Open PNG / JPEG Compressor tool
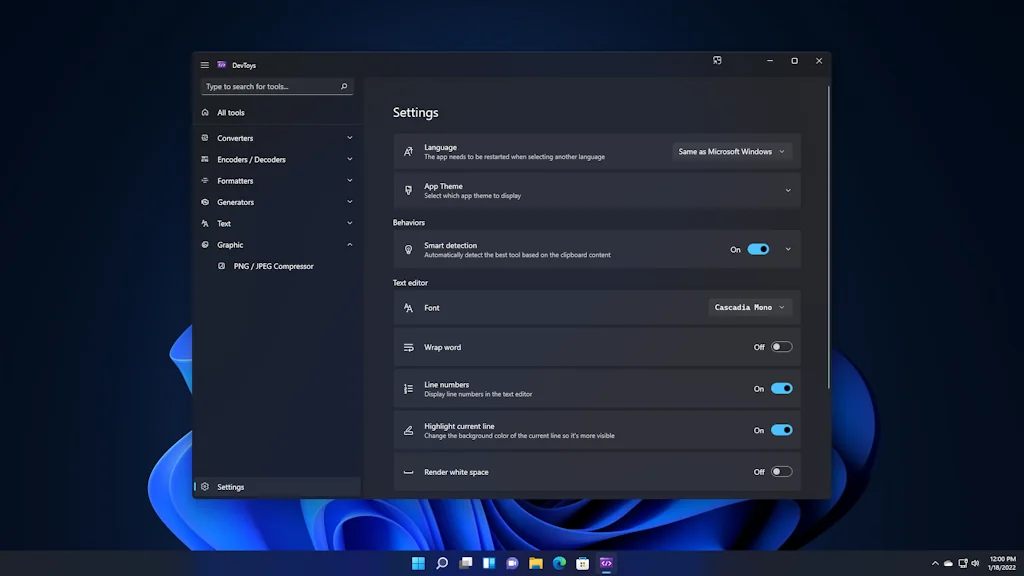 tap(273, 266)
